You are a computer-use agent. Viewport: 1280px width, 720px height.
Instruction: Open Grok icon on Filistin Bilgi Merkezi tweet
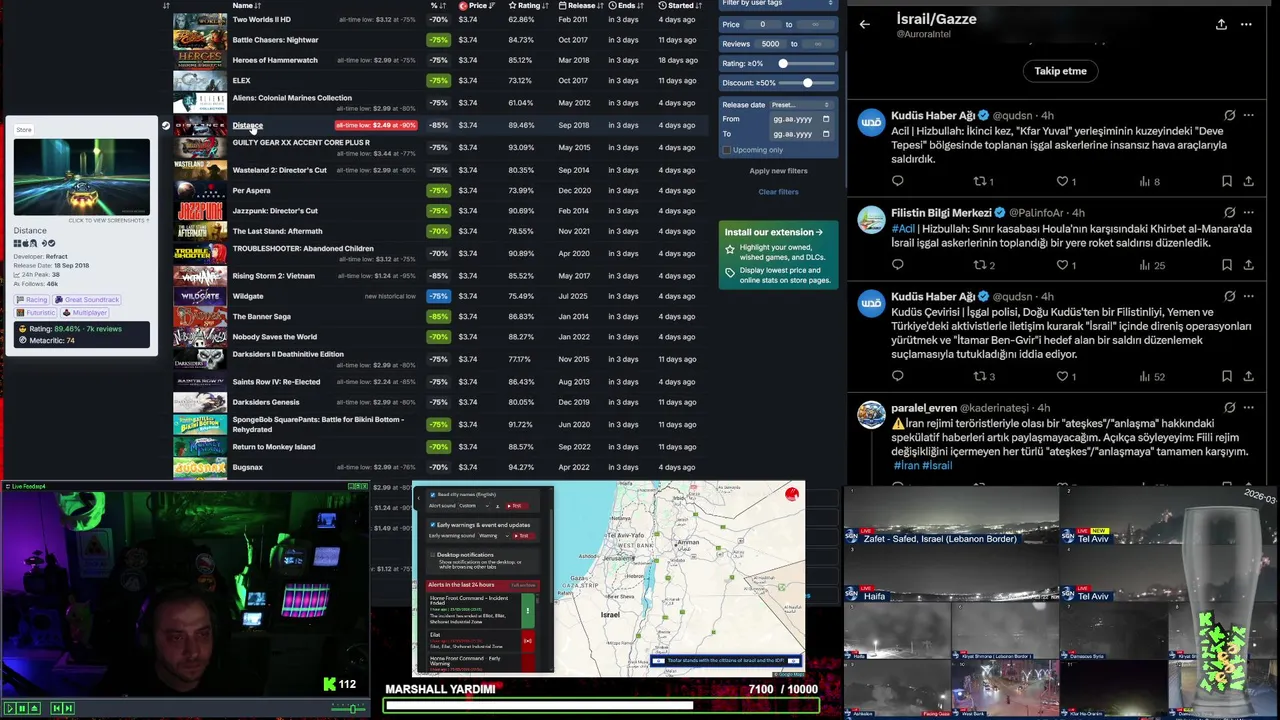tap(1229, 213)
